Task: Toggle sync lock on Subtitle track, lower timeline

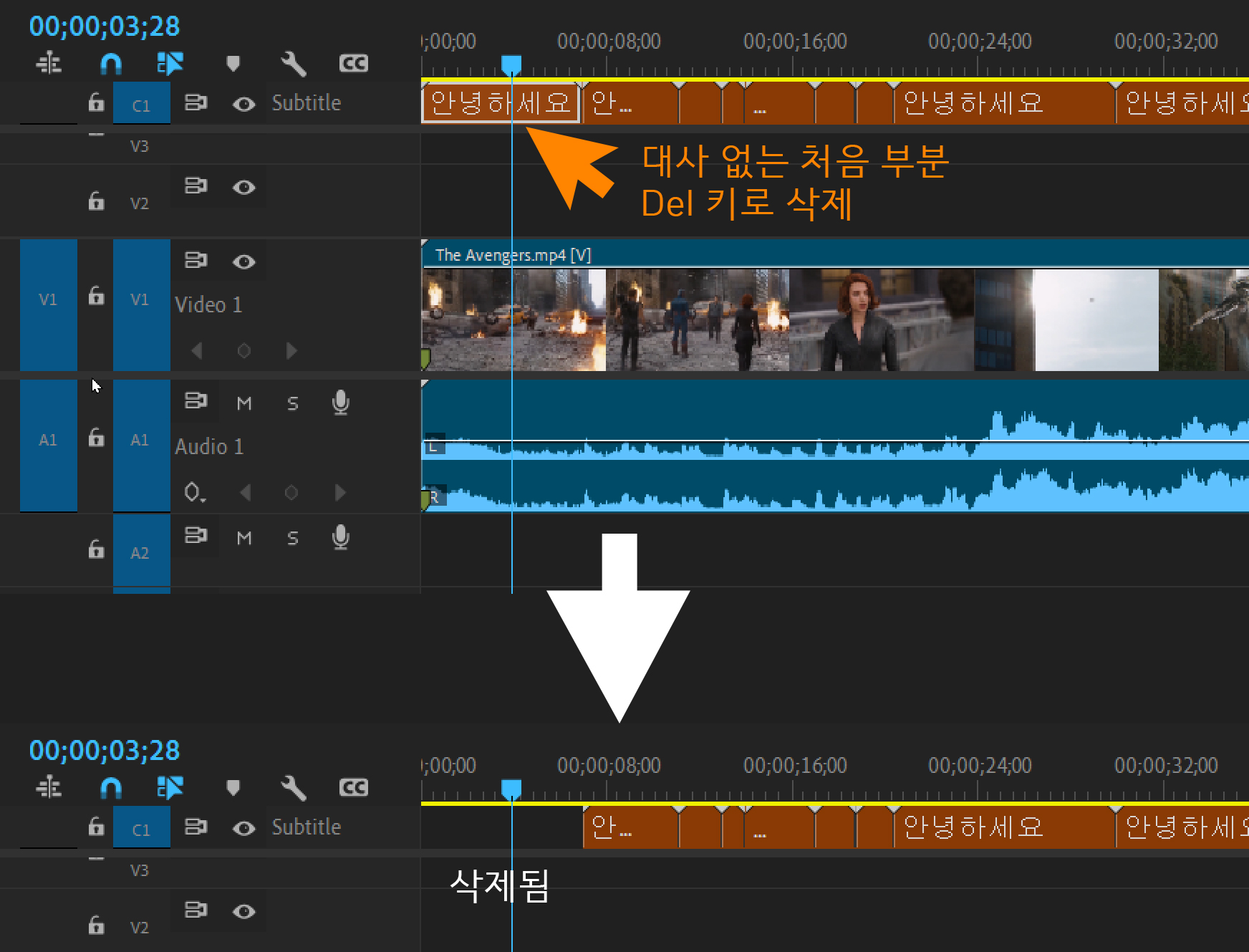Action: pyautogui.click(x=196, y=827)
